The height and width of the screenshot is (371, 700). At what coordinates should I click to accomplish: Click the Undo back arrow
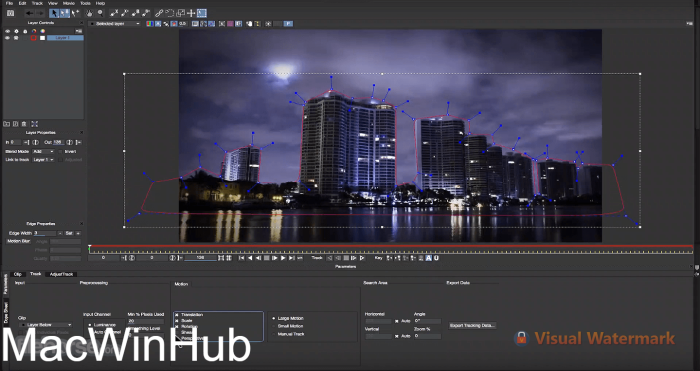pyautogui.click(x=29, y=13)
